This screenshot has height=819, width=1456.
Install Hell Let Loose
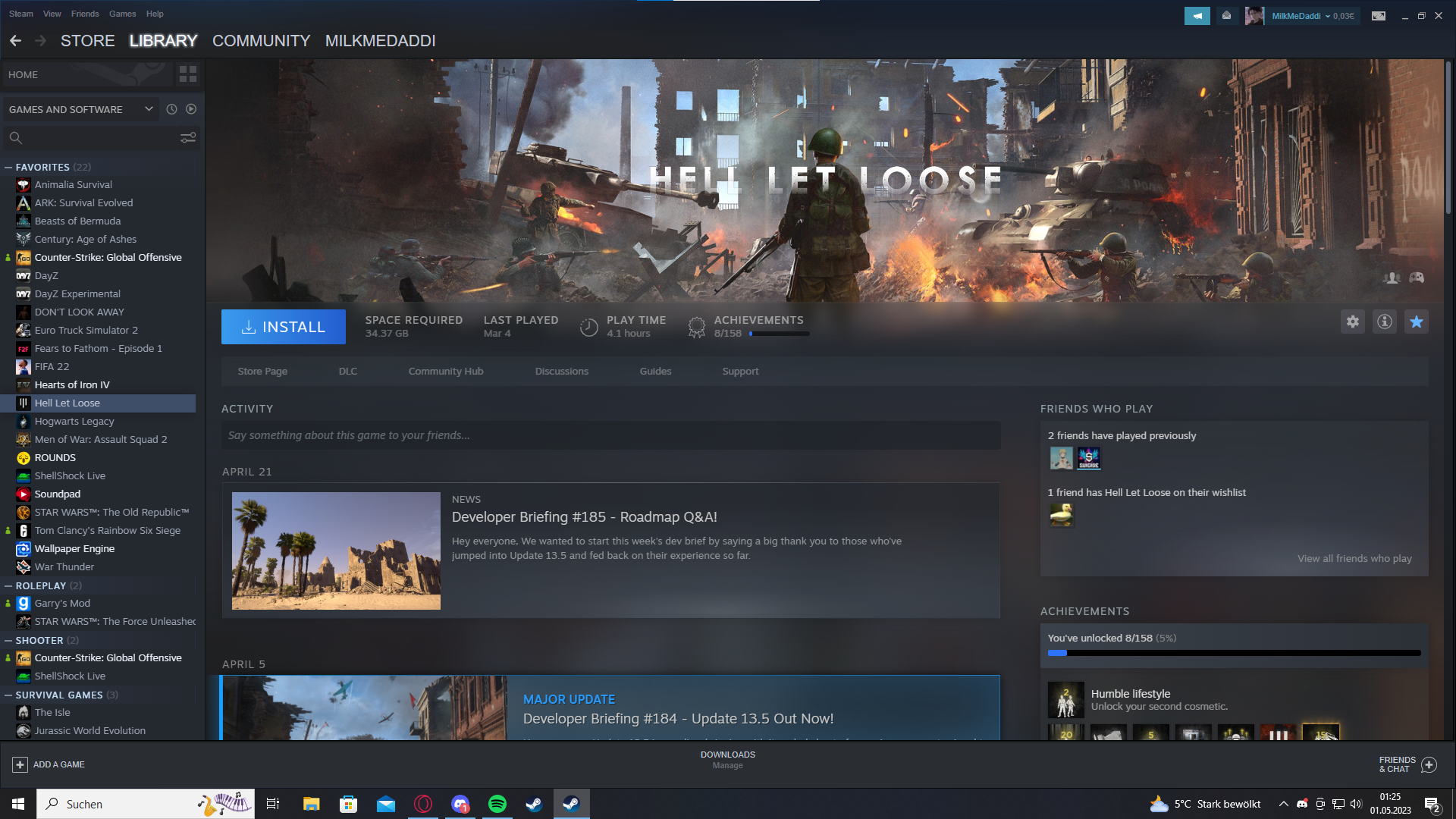point(284,327)
